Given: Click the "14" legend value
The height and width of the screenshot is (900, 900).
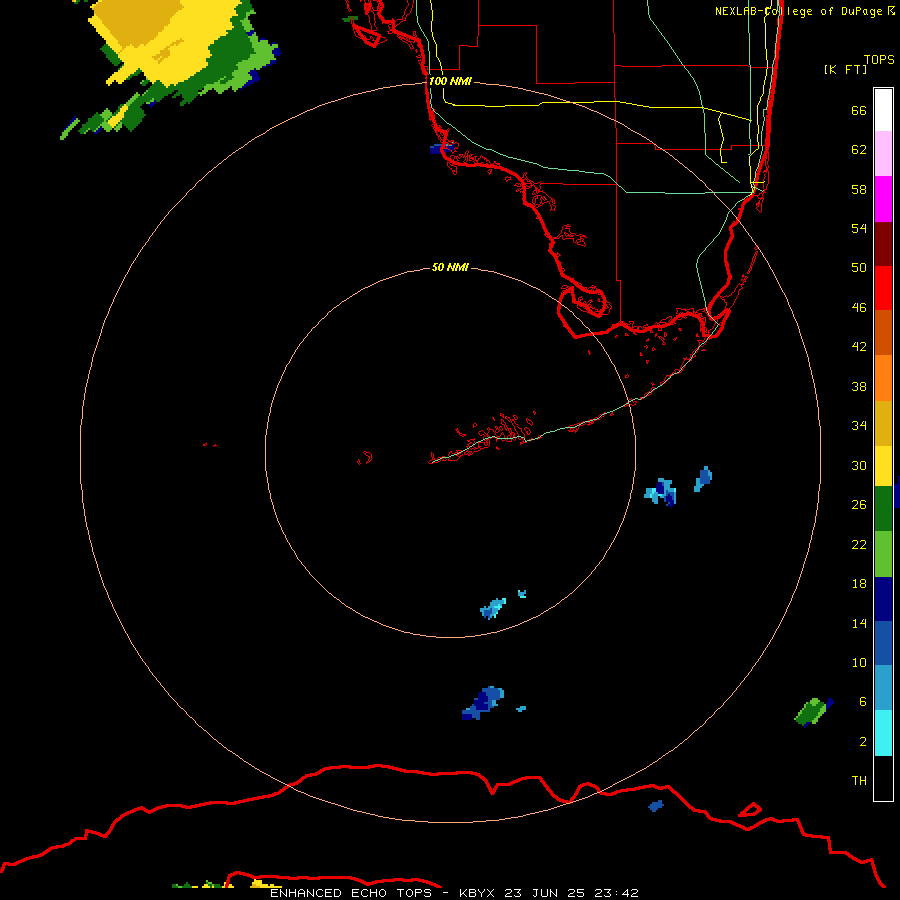Looking at the screenshot, I should click(859, 623).
